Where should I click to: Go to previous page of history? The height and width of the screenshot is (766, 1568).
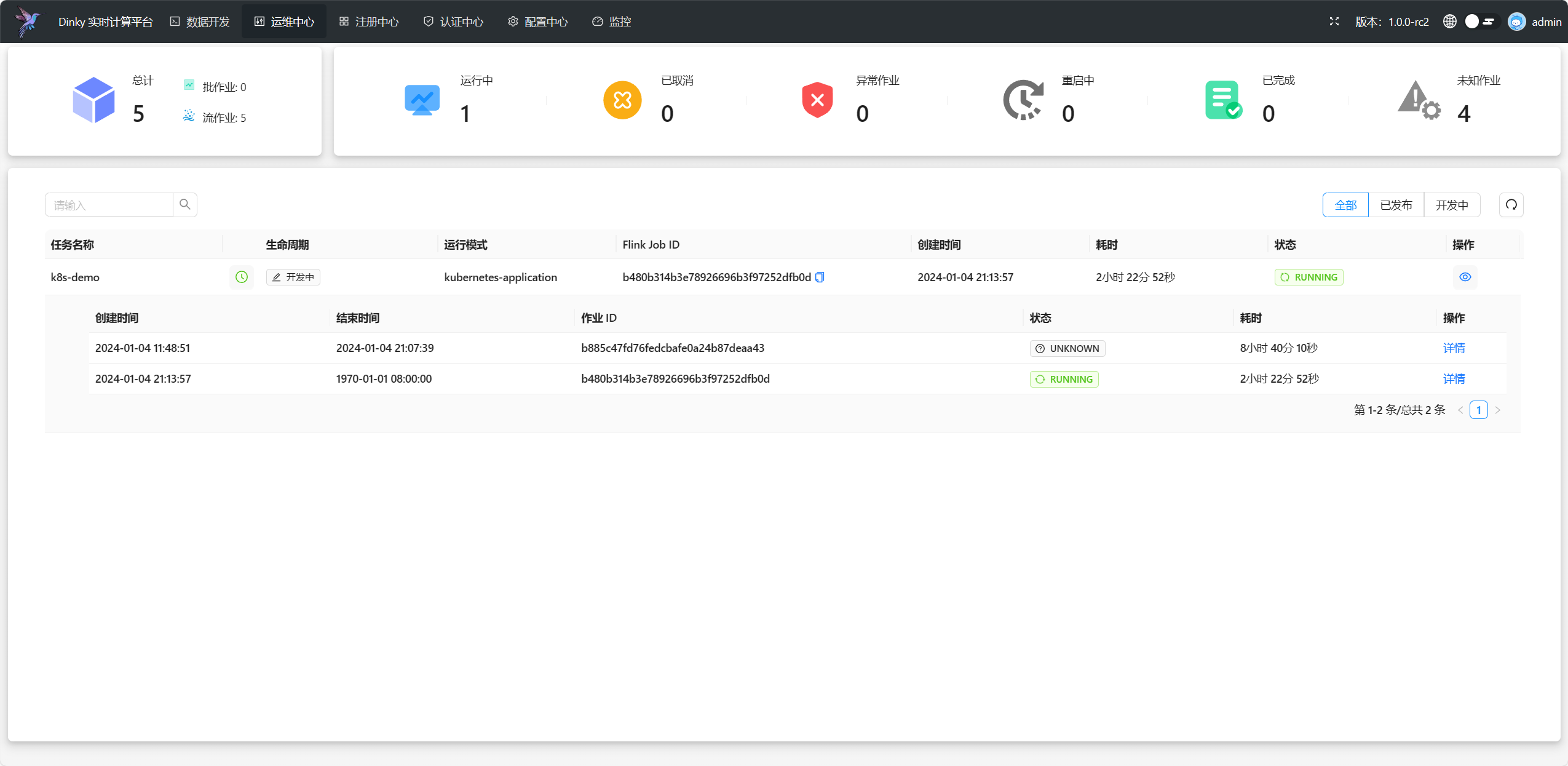[x=1460, y=410]
